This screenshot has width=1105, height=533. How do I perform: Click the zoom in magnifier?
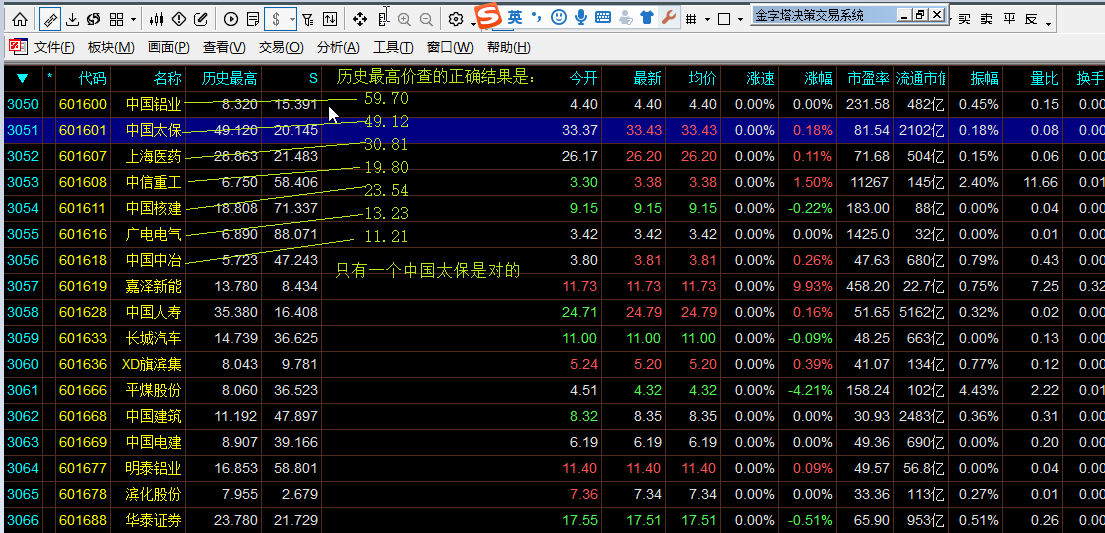[x=404, y=19]
